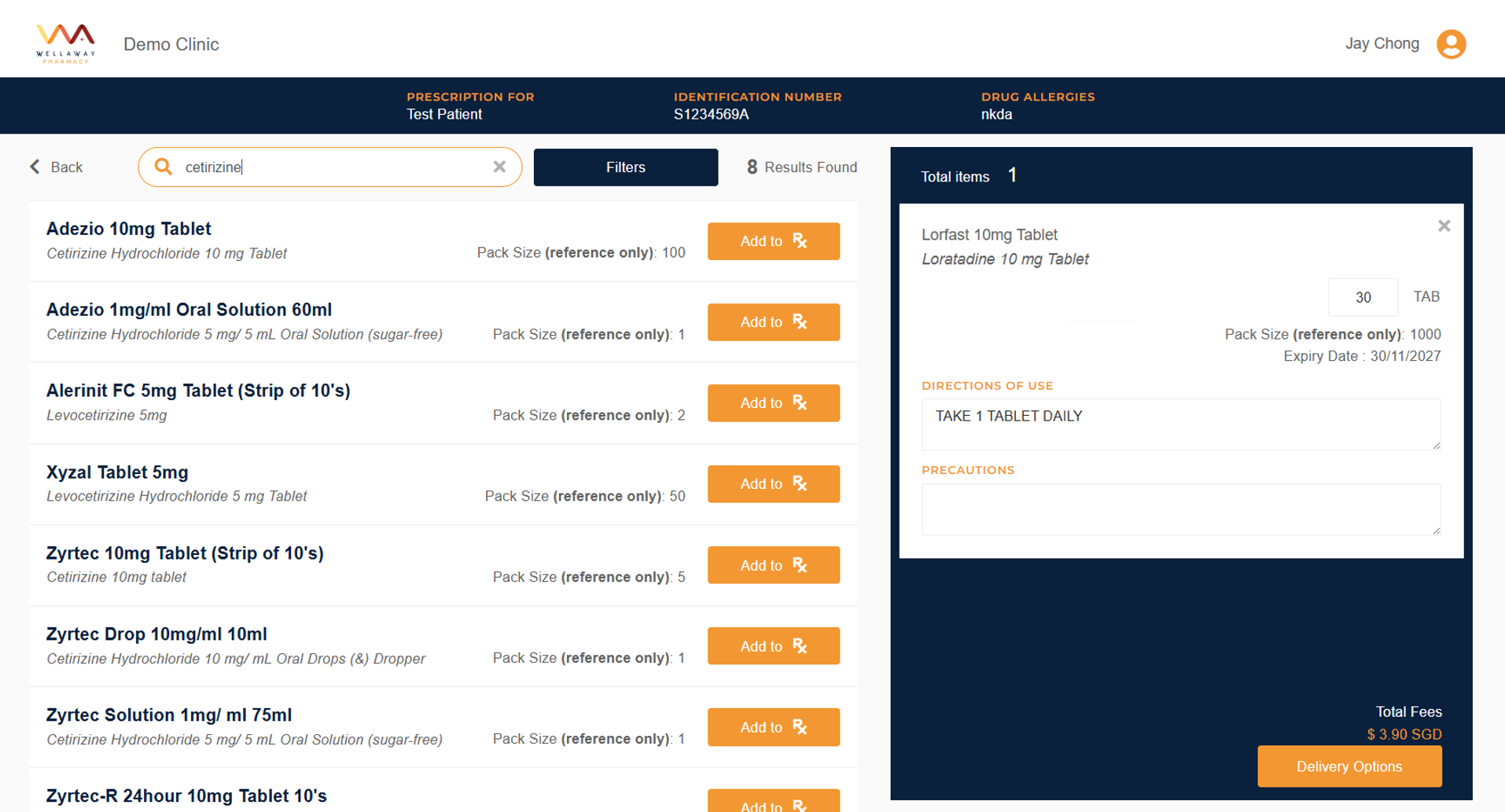Select the Zyrtec-R 24hour 10mg Tablet title
Image resolution: width=1505 pixels, height=812 pixels.
(x=186, y=796)
